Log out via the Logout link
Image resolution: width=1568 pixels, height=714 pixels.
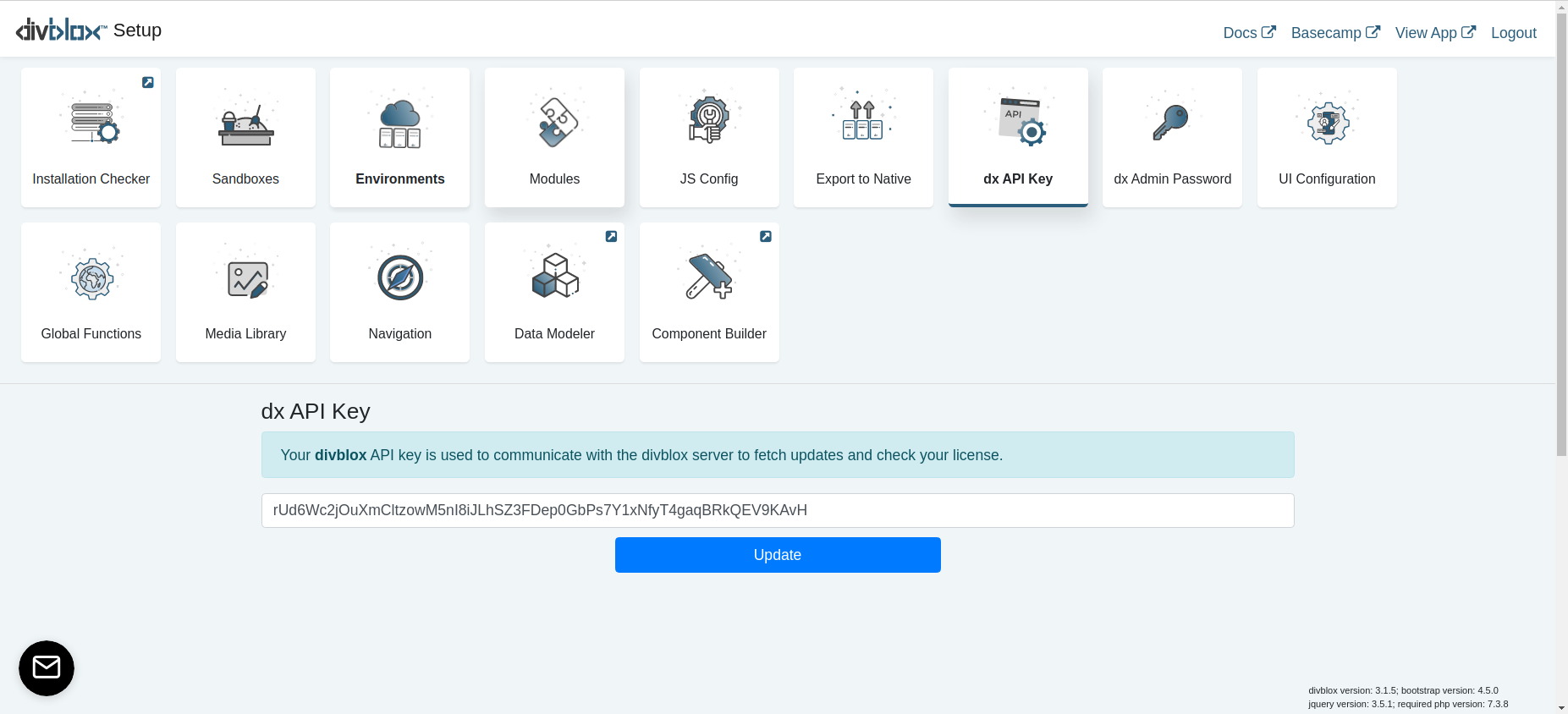(1514, 33)
